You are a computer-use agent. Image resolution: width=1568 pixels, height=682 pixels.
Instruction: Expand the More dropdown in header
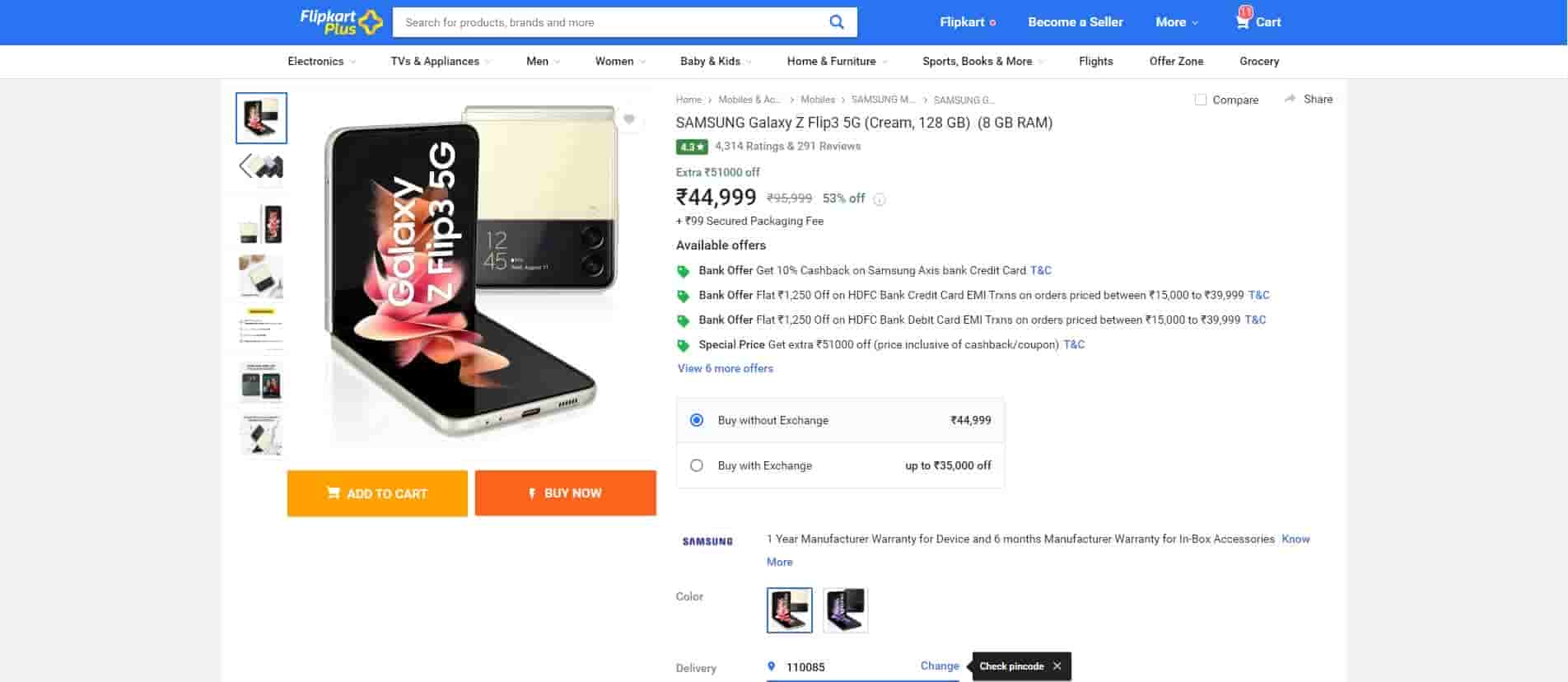(x=1176, y=22)
